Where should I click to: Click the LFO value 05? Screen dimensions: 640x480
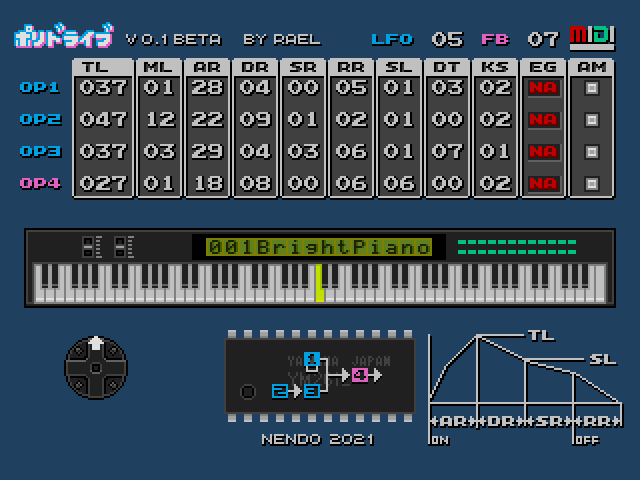coord(447,39)
